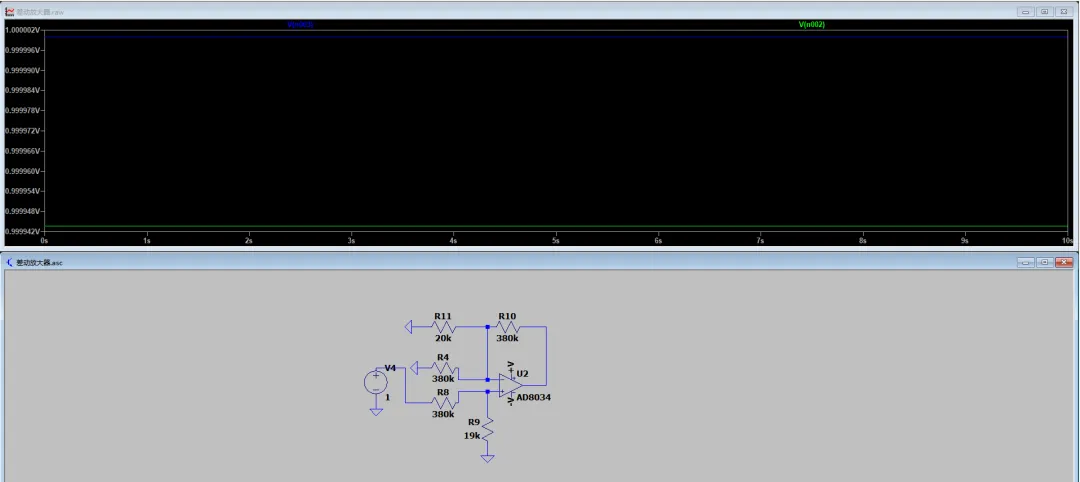Click the ground symbol below R9
The width and height of the screenshot is (1080, 482).
pos(487,458)
